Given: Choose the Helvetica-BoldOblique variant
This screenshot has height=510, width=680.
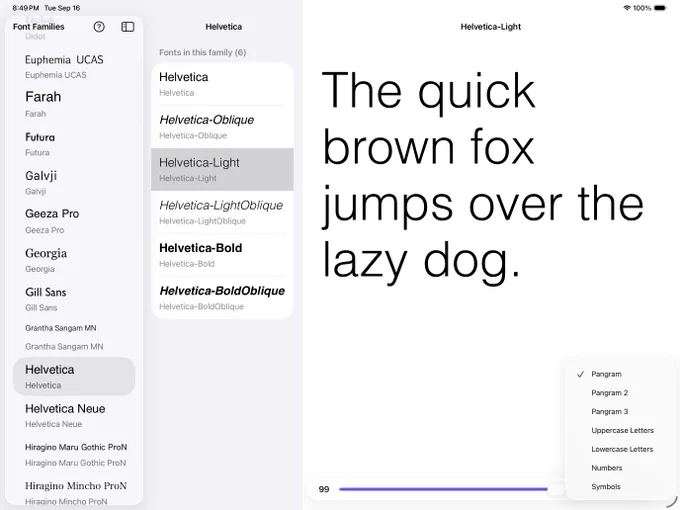Looking at the screenshot, I should click(x=222, y=298).
